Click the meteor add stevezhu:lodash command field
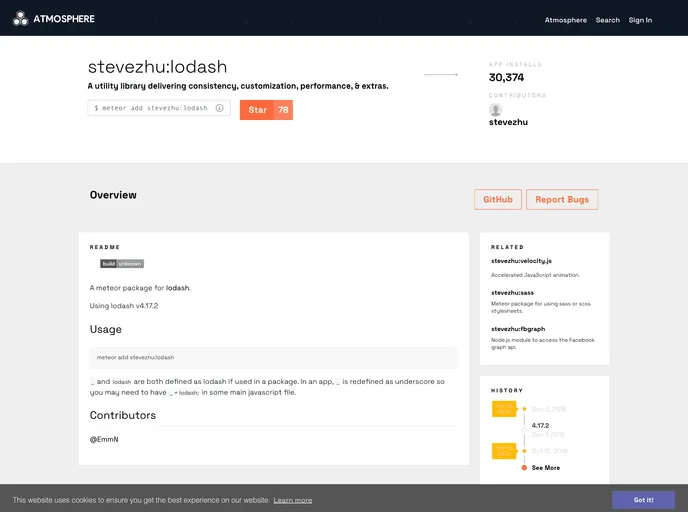Image resolution: width=688 pixels, height=512 pixels. (159, 108)
